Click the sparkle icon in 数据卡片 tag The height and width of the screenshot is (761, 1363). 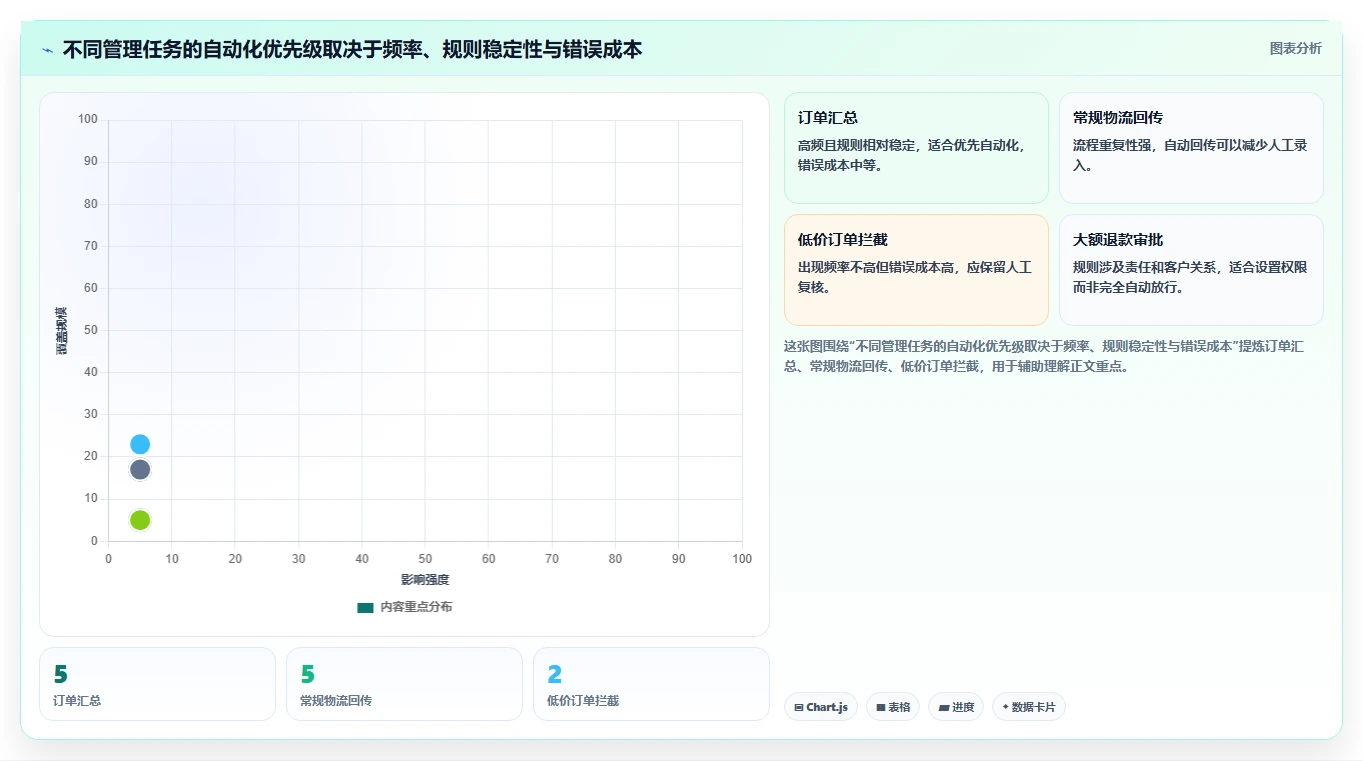1005,707
